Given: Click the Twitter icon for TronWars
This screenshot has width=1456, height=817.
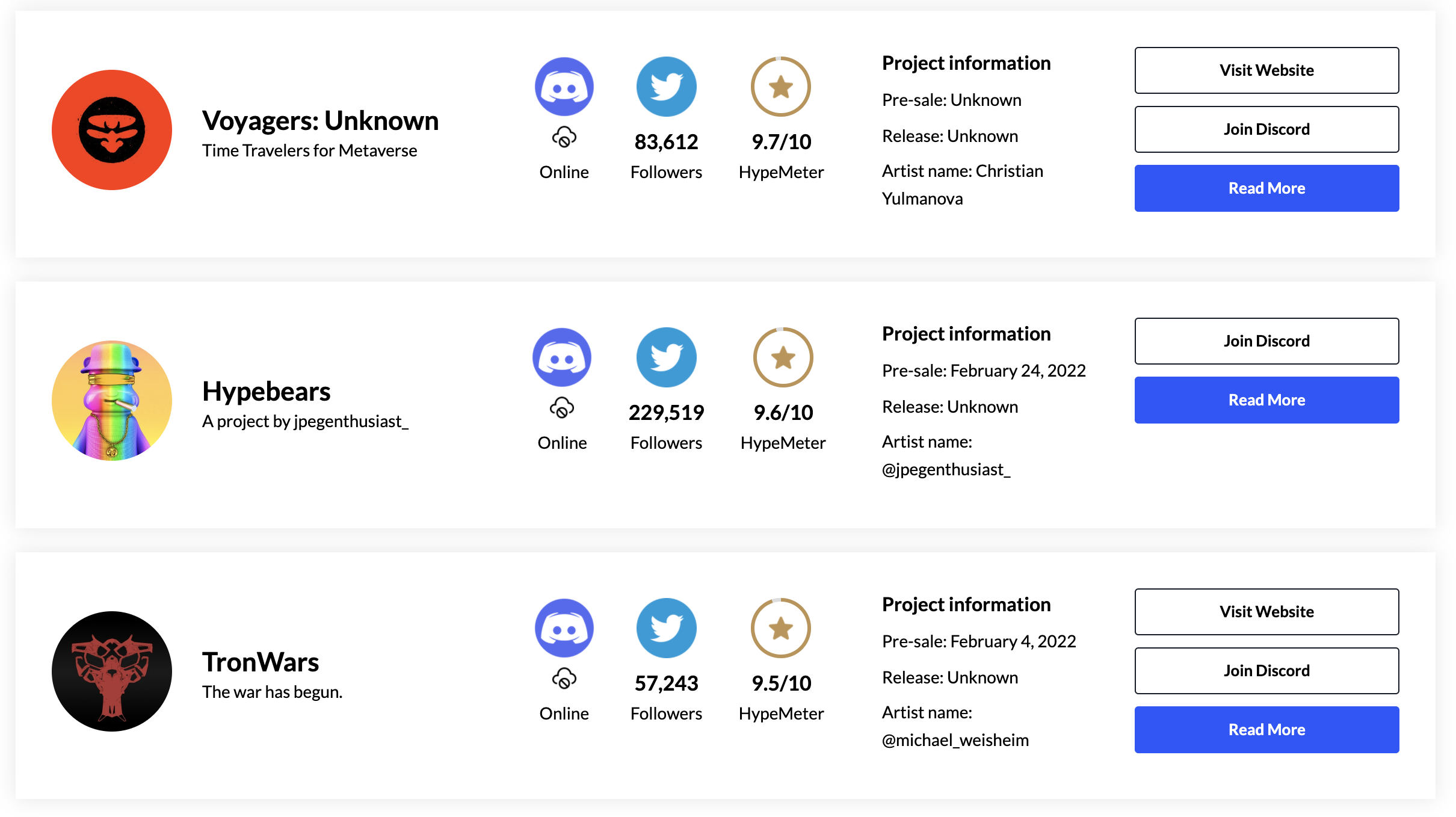Looking at the screenshot, I should pos(666,627).
